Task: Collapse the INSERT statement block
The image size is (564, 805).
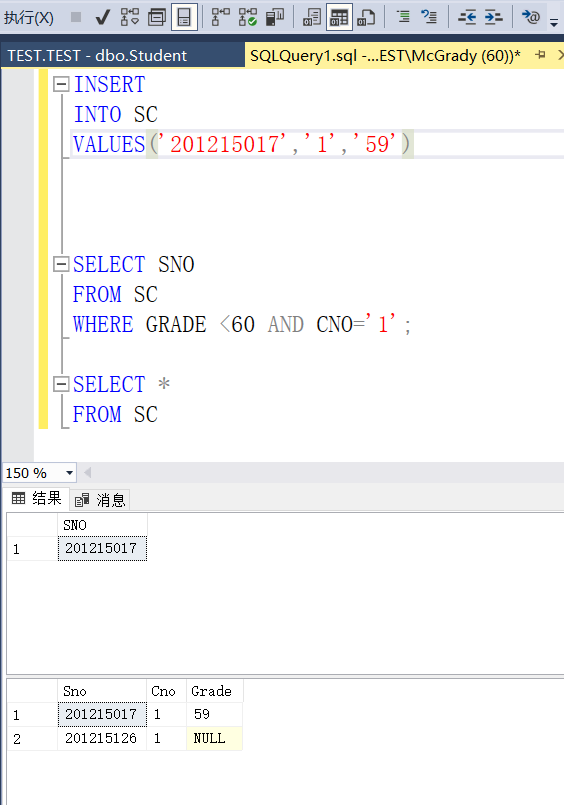Action: (61, 84)
